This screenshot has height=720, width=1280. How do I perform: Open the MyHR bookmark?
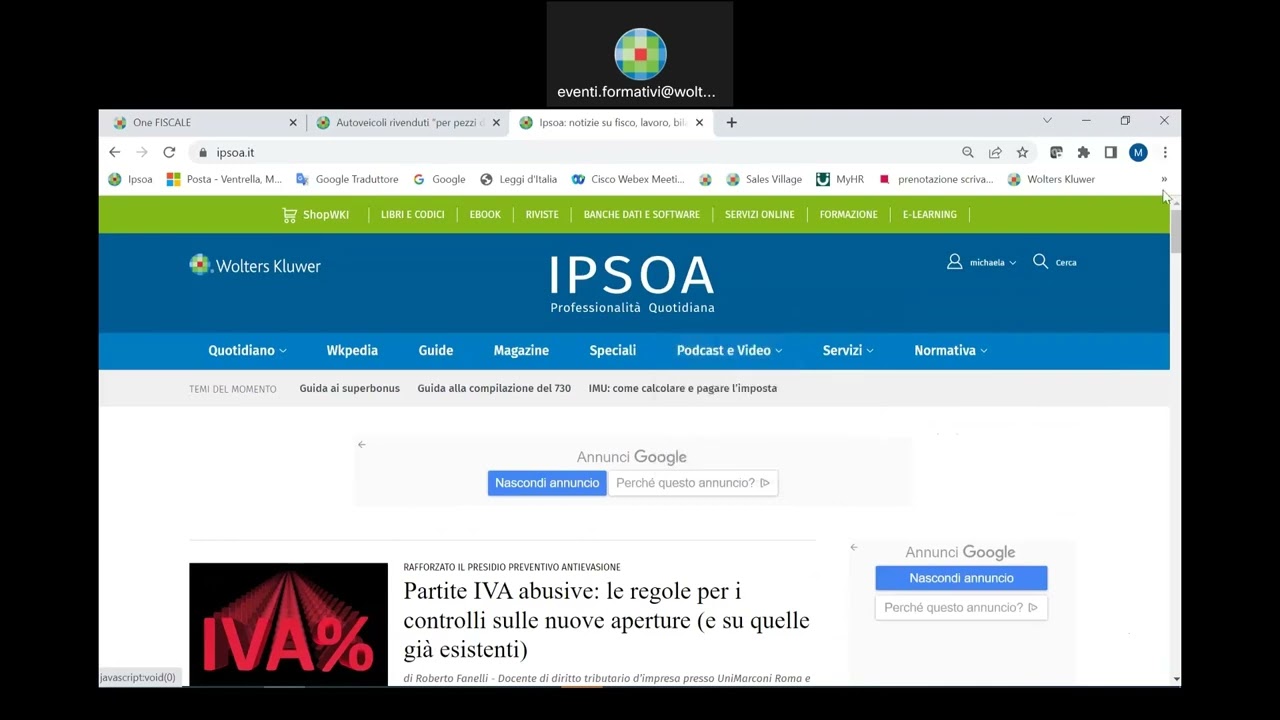[x=840, y=179]
